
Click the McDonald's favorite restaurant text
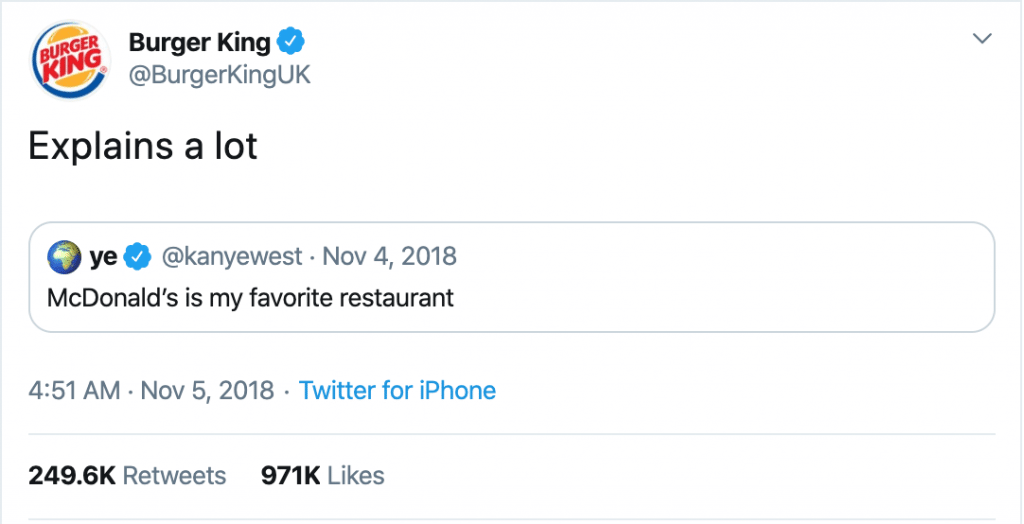[x=250, y=298]
